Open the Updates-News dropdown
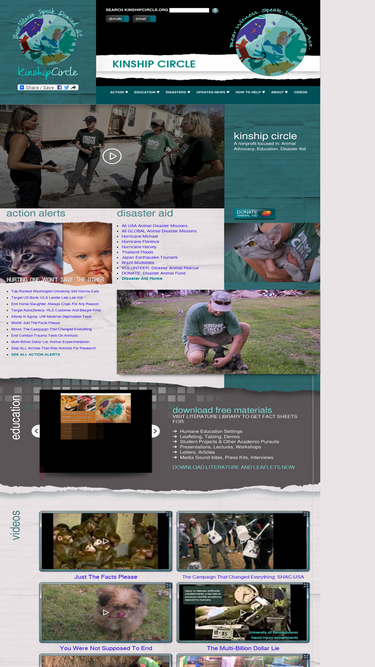This screenshot has width=375, height=667. [x=213, y=92]
